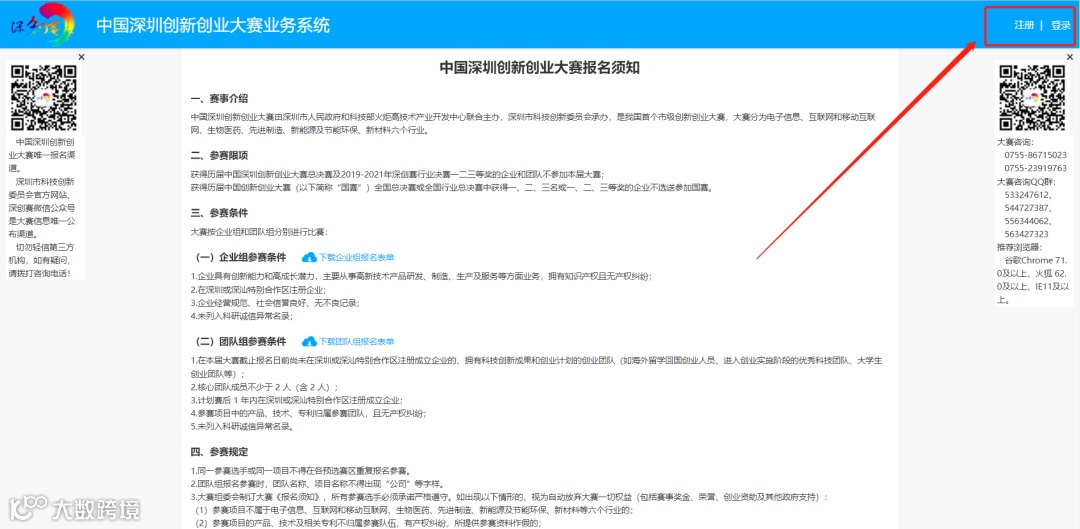The height and width of the screenshot is (529, 1080).
Task: Click phone number 0755-23919763
Action: 1035,169
